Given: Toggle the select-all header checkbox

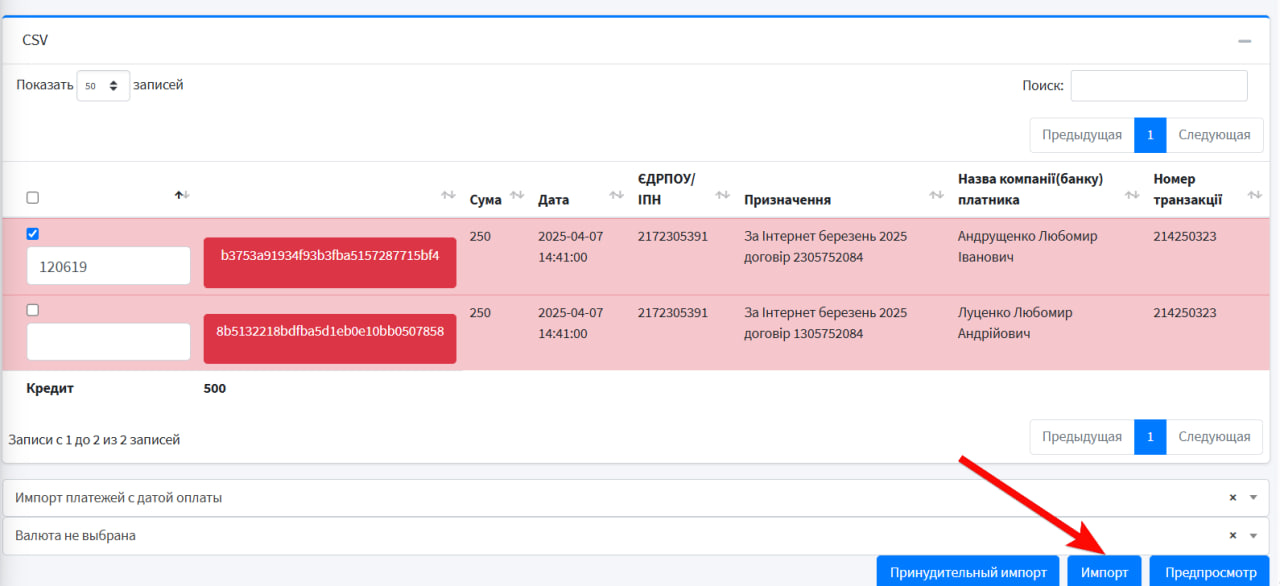Looking at the screenshot, I should coord(32,197).
